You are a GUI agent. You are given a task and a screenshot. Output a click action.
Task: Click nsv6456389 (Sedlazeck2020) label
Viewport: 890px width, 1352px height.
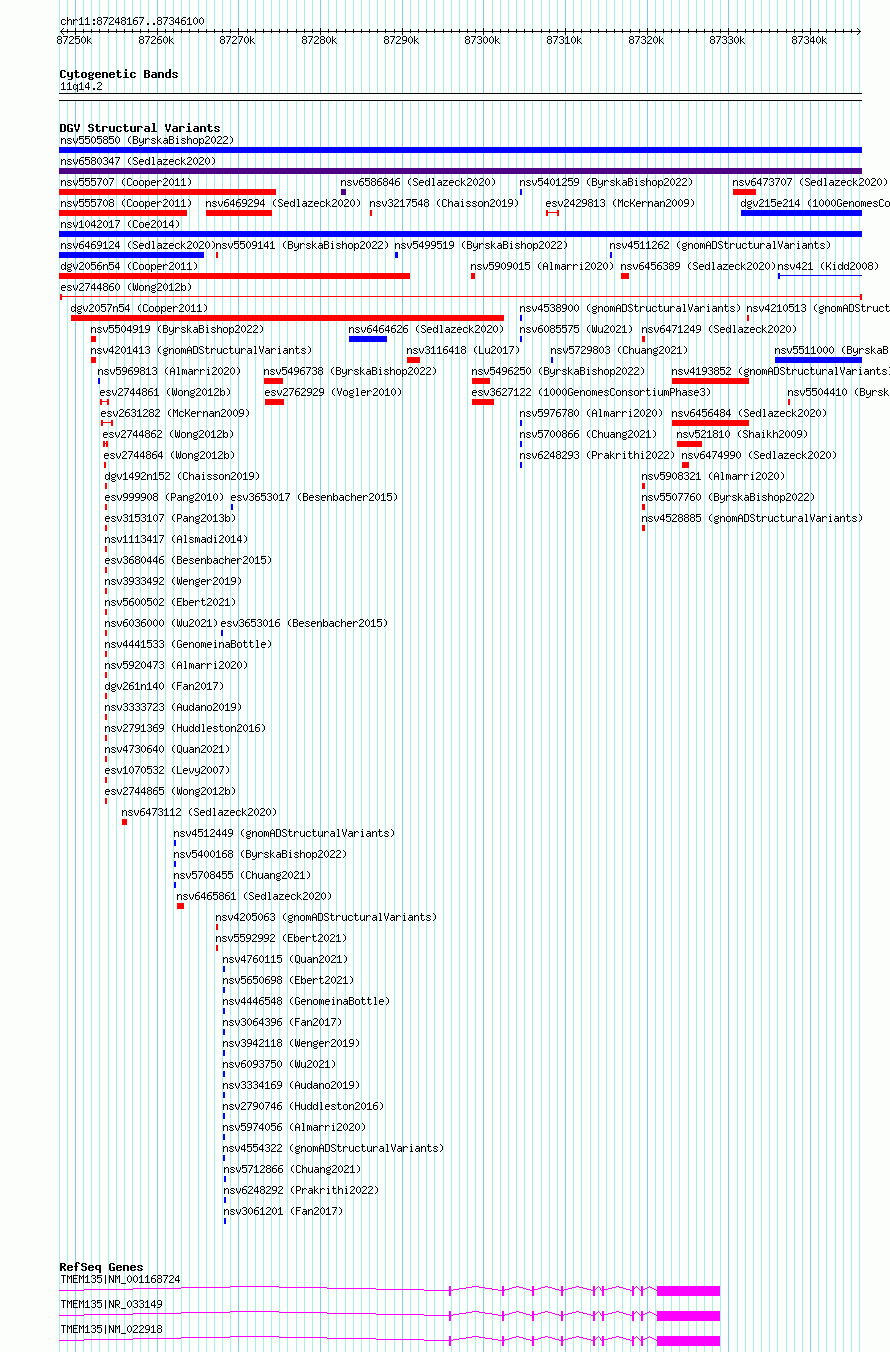[698, 266]
